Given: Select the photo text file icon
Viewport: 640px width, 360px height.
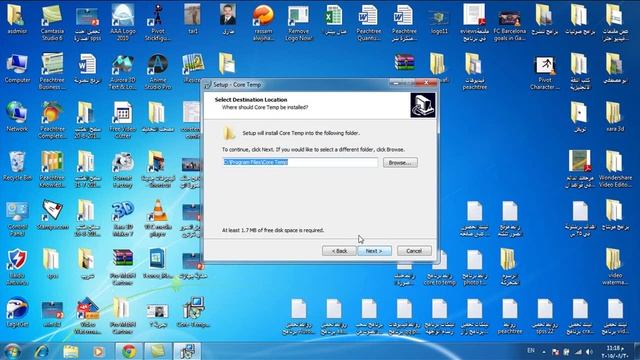Looking at the screenshot, I should (474, 267).
